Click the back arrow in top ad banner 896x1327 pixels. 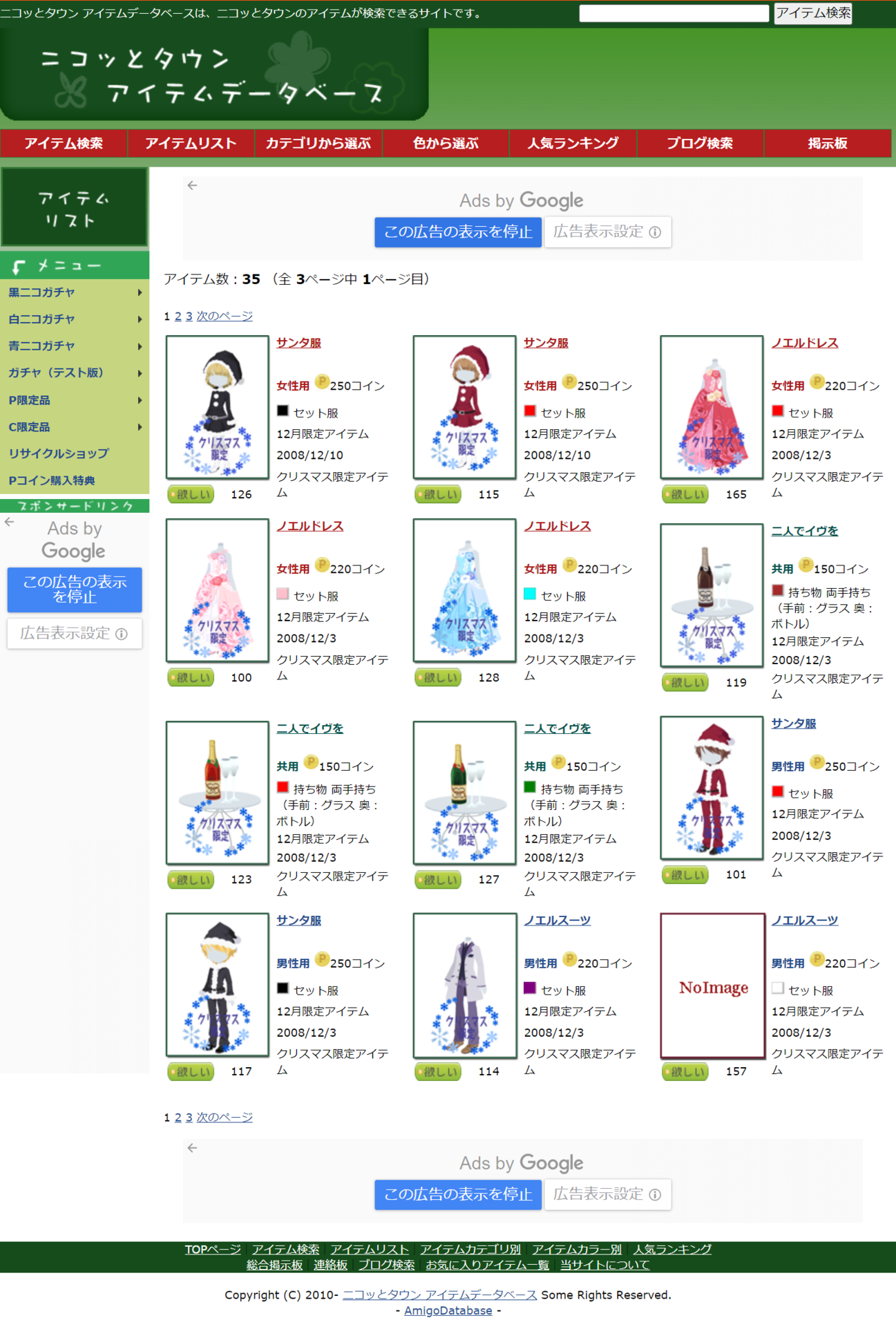click(192, 185)
